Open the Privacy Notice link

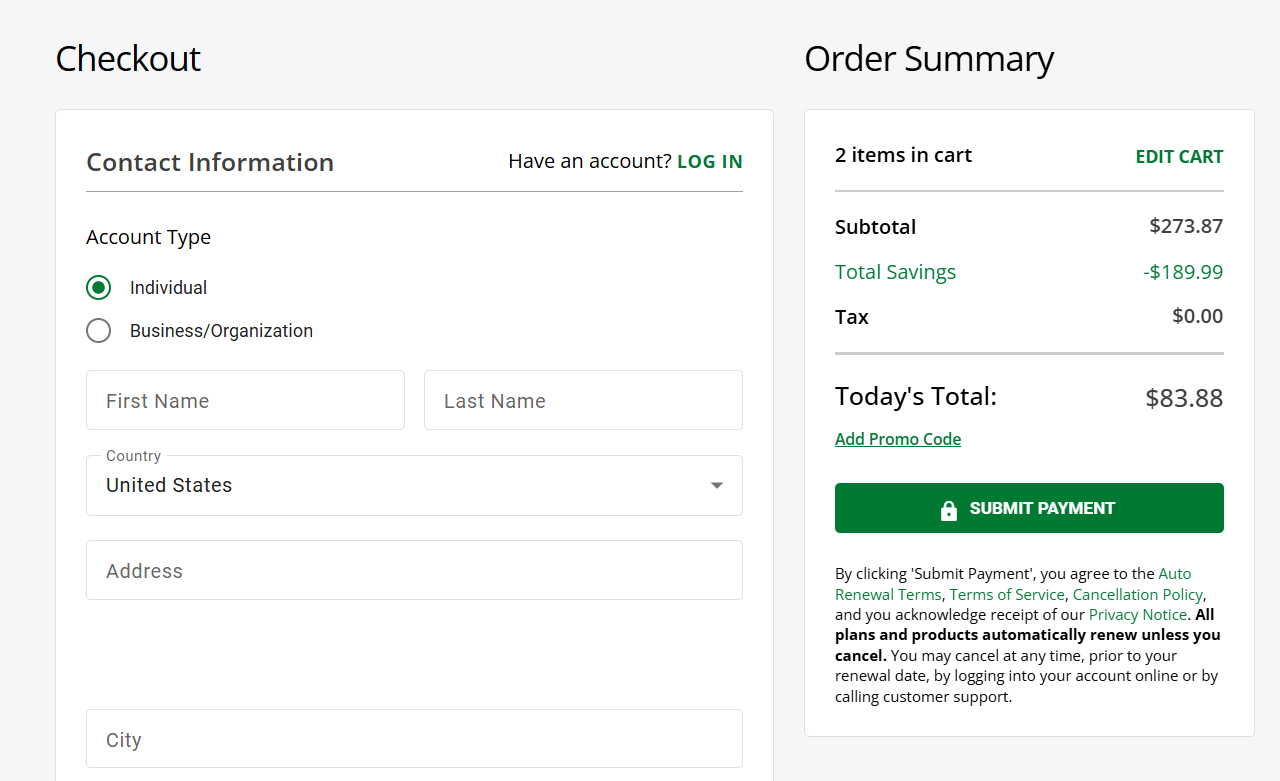(x=1138, y=614)
